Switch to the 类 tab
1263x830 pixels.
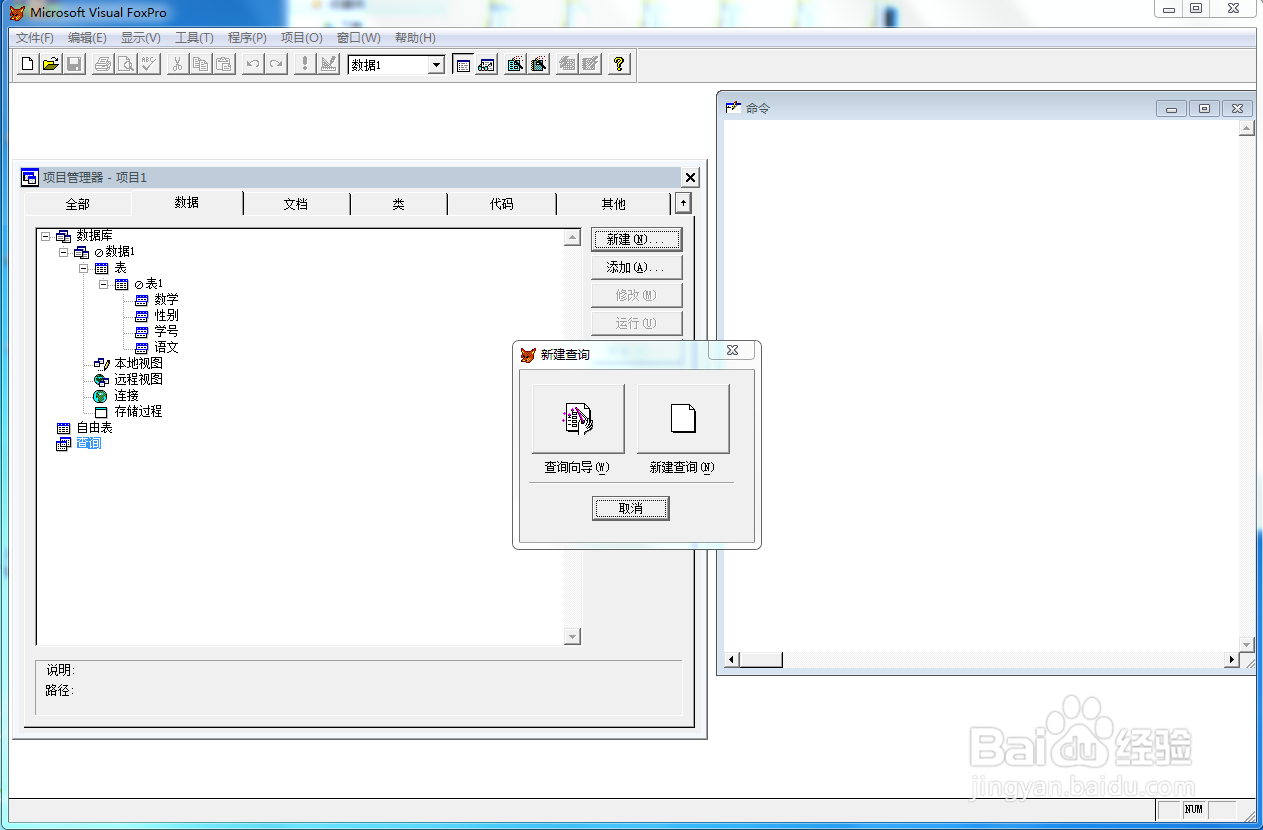(x=398, y=204)
